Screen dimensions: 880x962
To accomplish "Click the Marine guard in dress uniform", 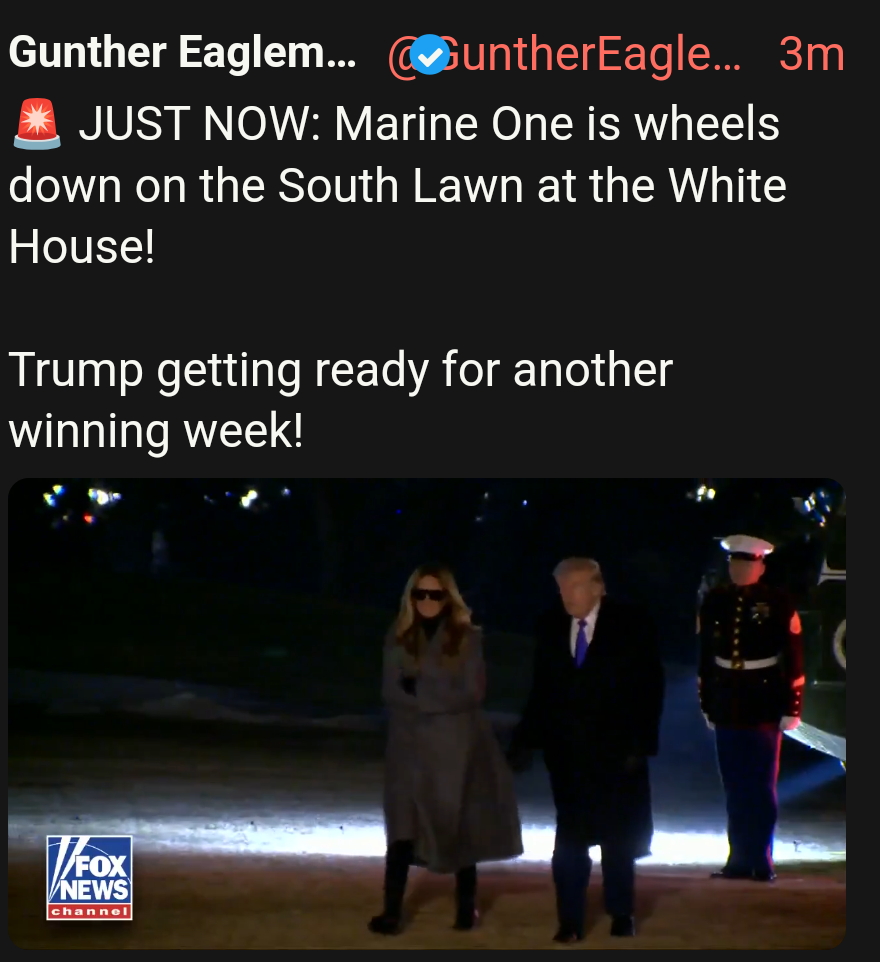I will click(x=751, y=707).
